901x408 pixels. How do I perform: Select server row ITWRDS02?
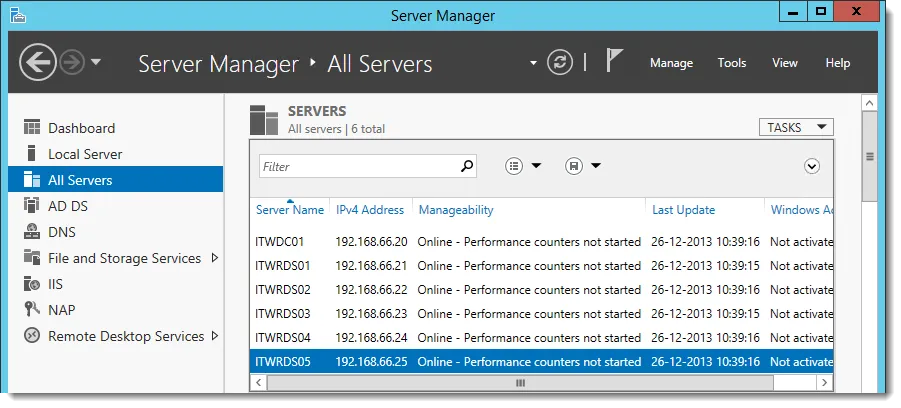(x=542, y=290)
